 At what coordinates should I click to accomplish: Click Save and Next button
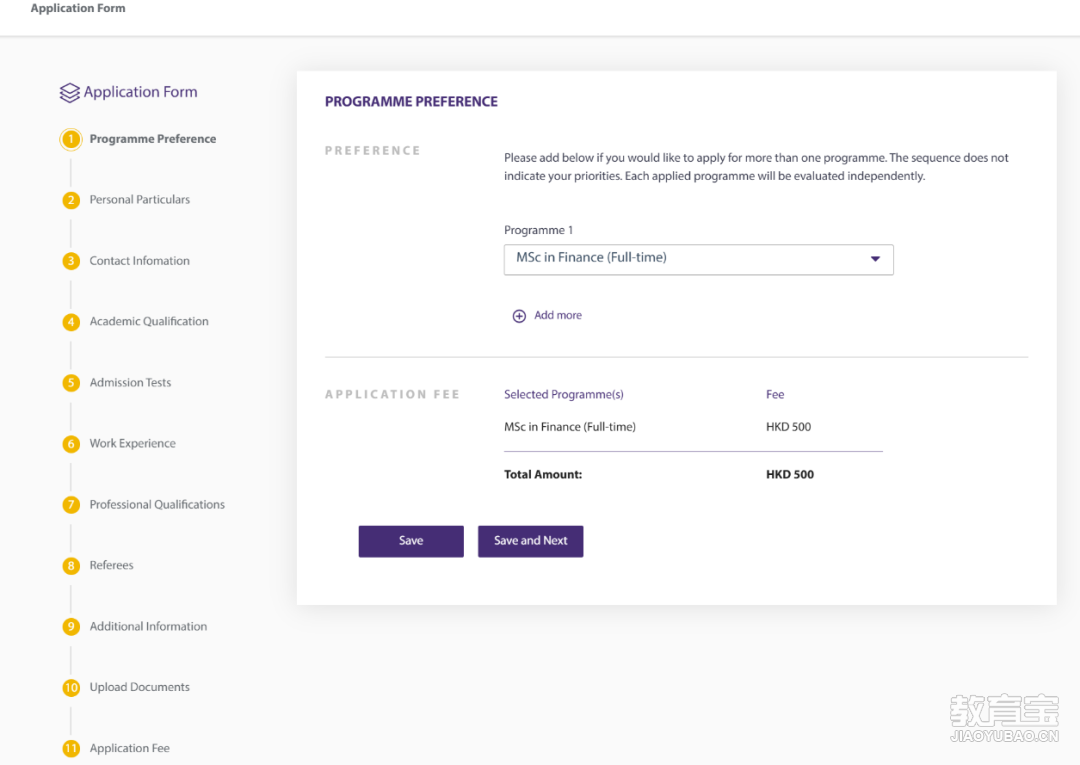pyautogui.click(x=530, y=541)
